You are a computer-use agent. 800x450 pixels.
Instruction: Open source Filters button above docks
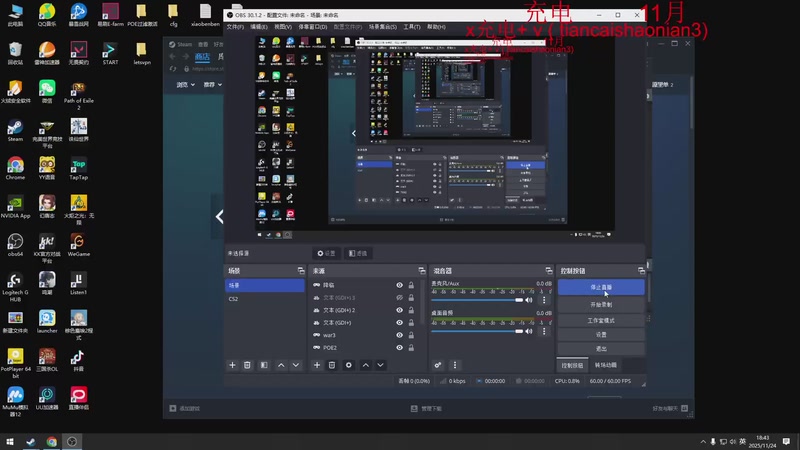click(358, 253)
